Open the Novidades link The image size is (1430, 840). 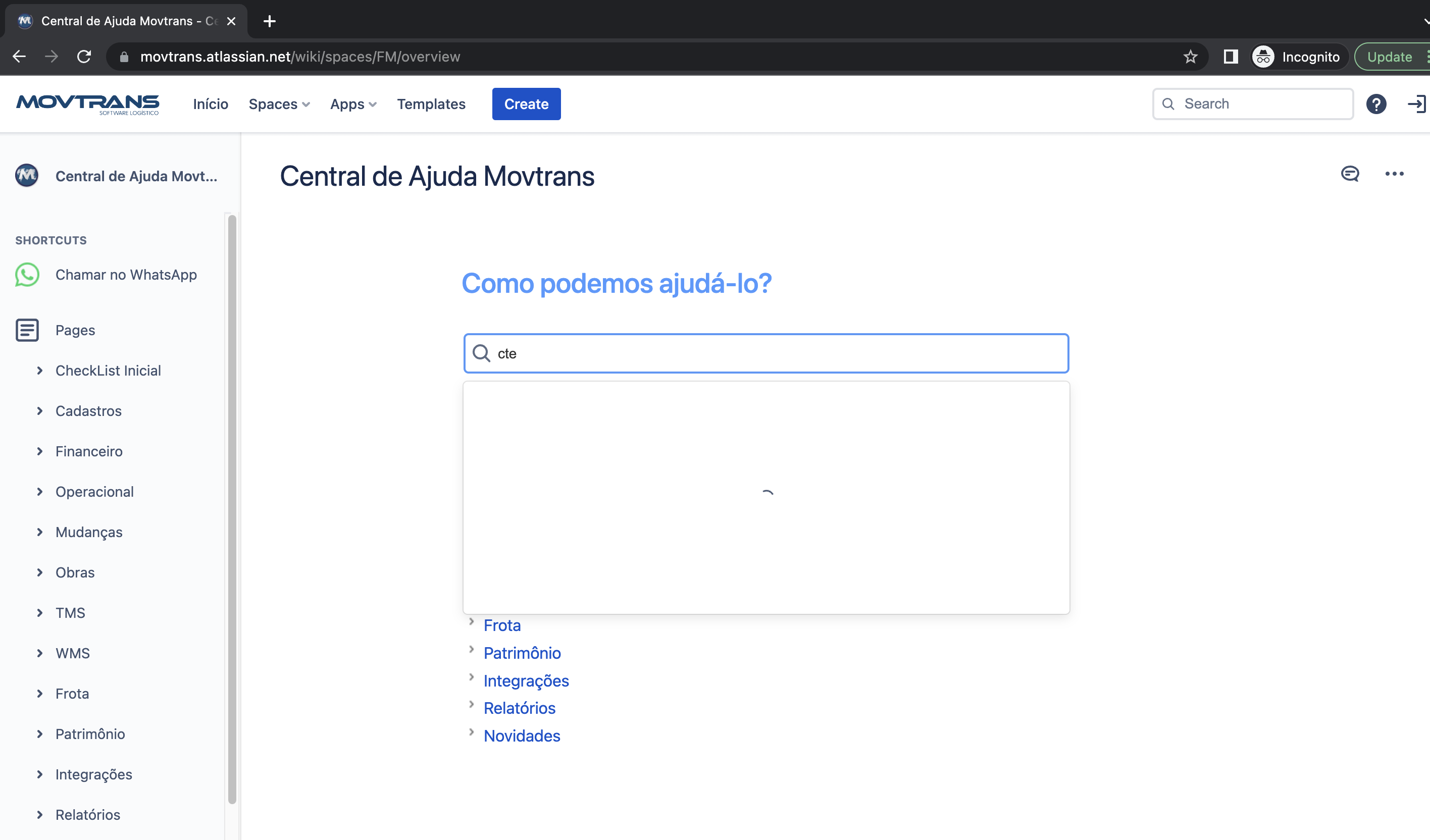coord(522,736)
